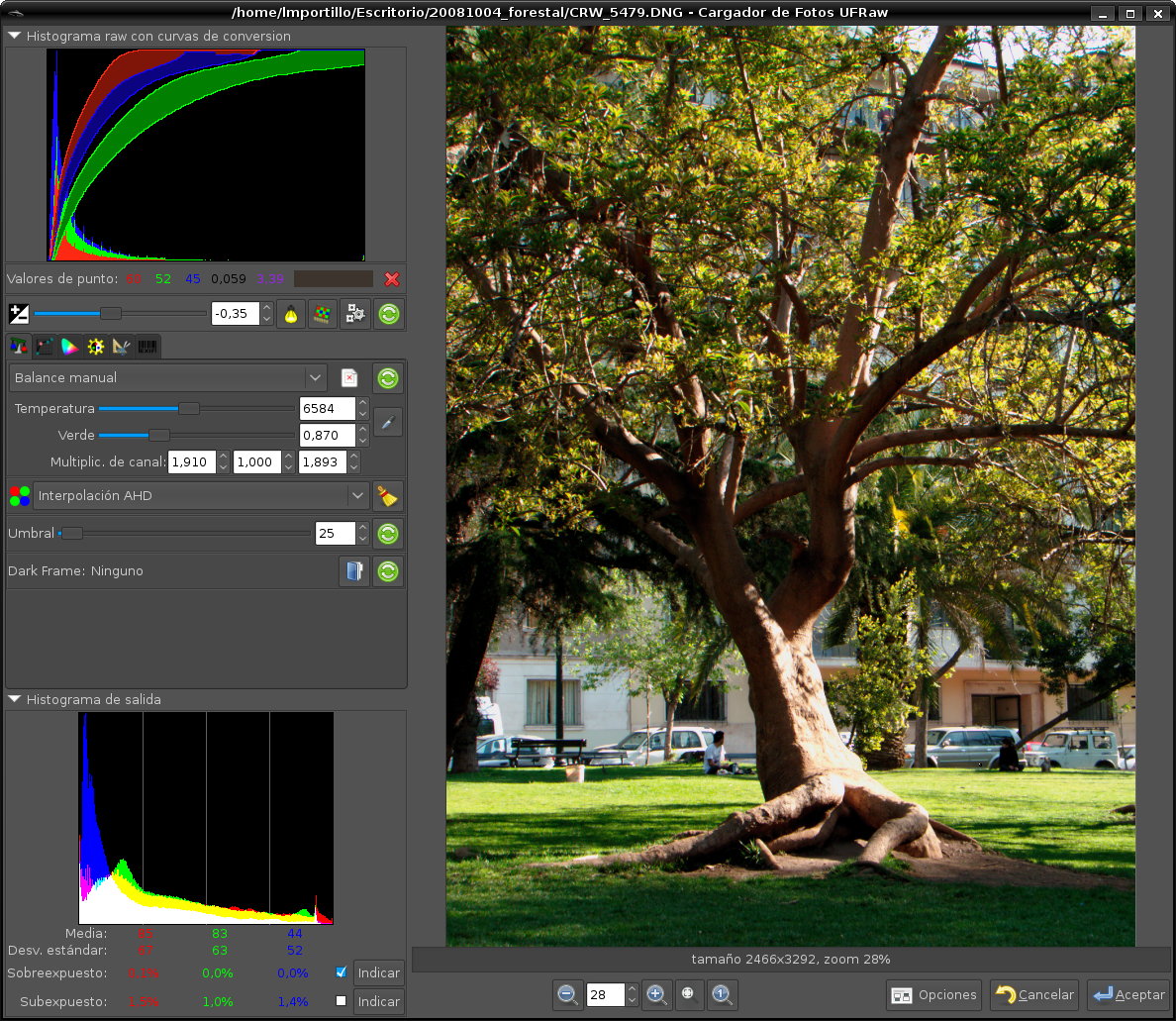Screen dimensions: 1176x1021
Task: Click the blue channel multiplier field 1,893
Action: click(323, 461)
